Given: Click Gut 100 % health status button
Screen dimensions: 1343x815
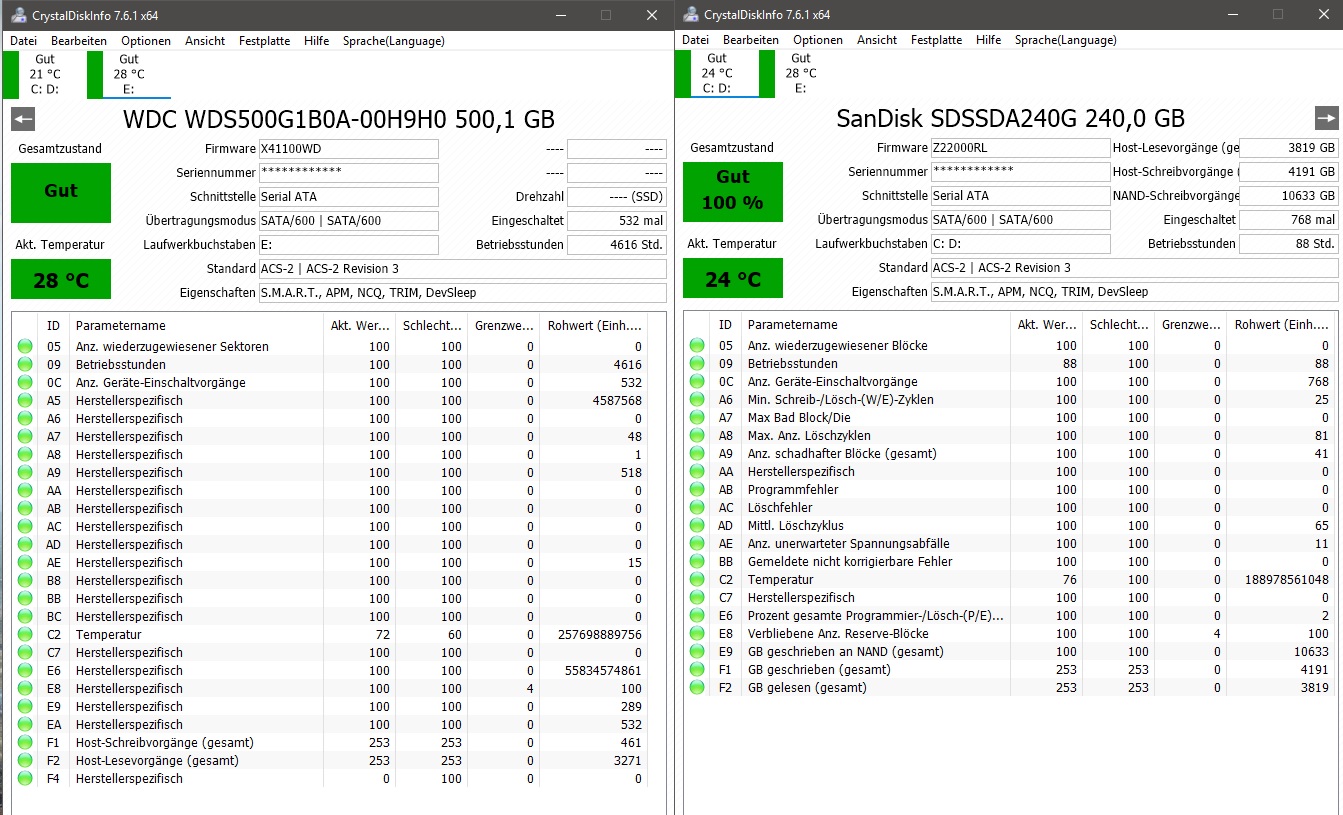Looking at the screenshot, I should (x=732, y=190).
